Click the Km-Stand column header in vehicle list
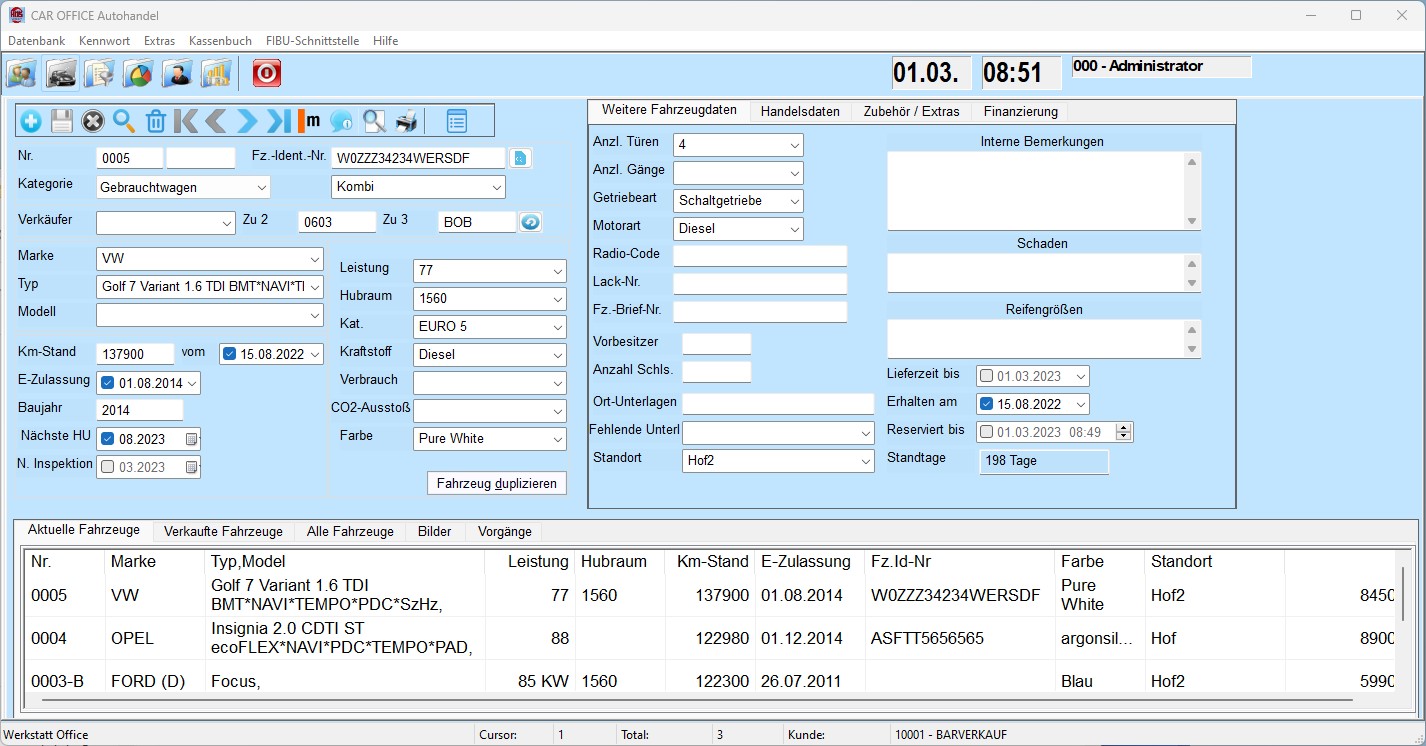 pyautogui.click(x=712, y=562)
